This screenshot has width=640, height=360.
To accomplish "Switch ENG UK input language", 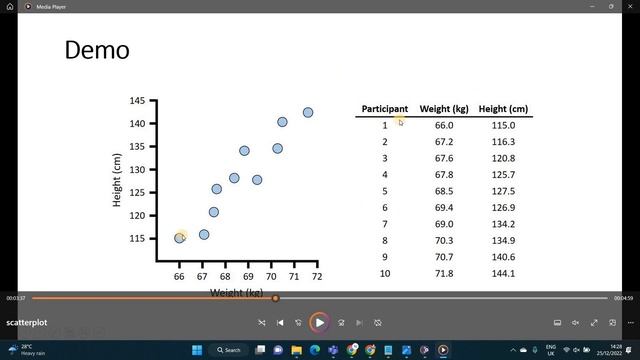I will click(x=551, y=350).
